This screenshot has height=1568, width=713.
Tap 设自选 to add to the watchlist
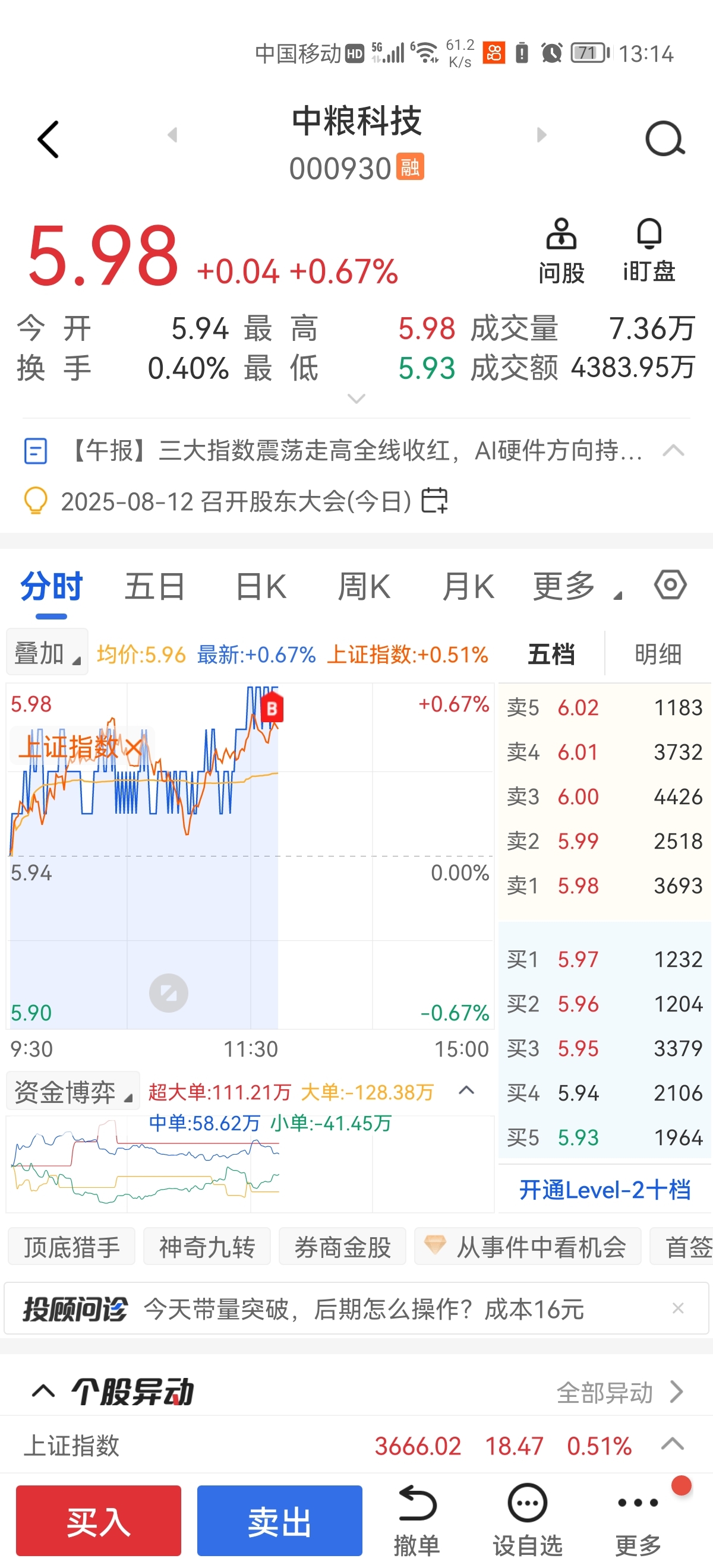527,1520
